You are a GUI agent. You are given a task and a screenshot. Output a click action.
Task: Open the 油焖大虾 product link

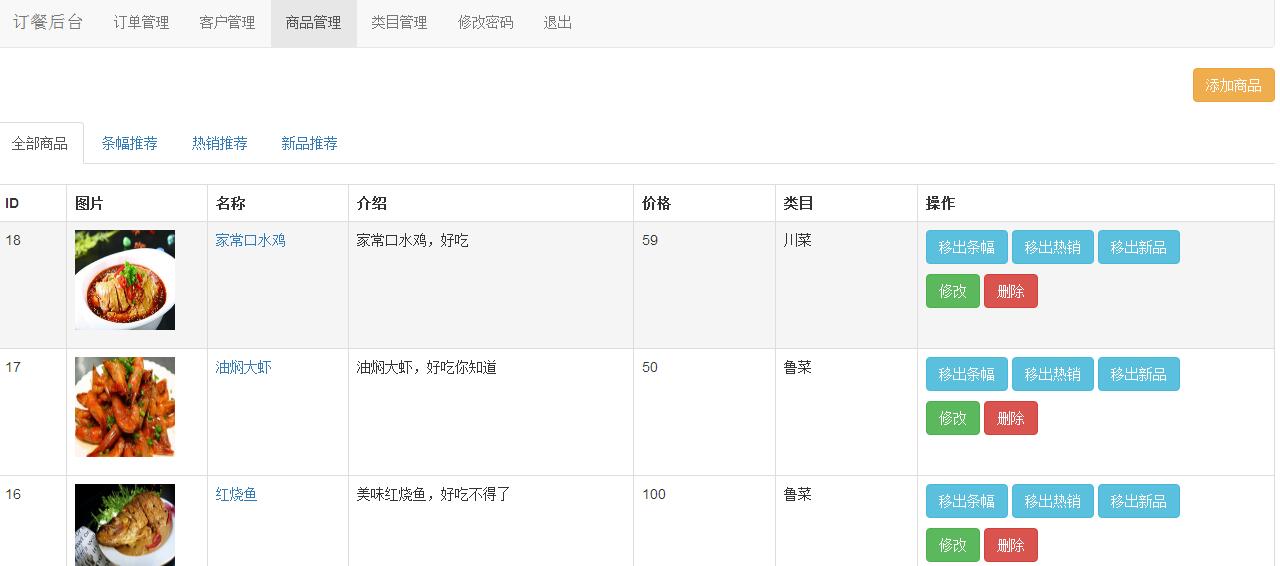244,367
